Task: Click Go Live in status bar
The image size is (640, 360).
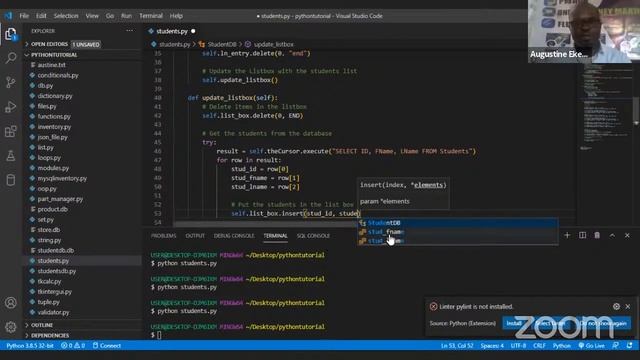Action: tap(592, 346)
